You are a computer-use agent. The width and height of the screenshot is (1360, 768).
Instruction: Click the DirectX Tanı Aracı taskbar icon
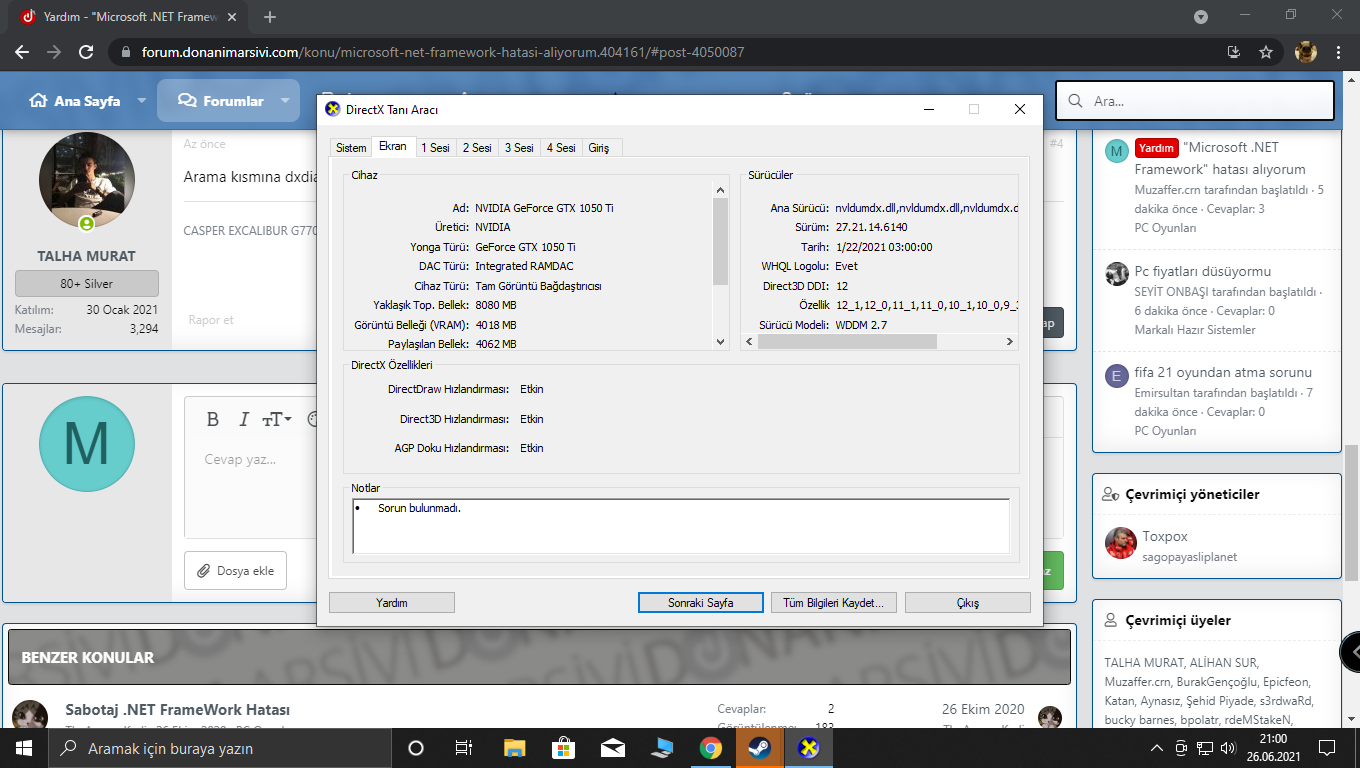[x=809, y=748]
